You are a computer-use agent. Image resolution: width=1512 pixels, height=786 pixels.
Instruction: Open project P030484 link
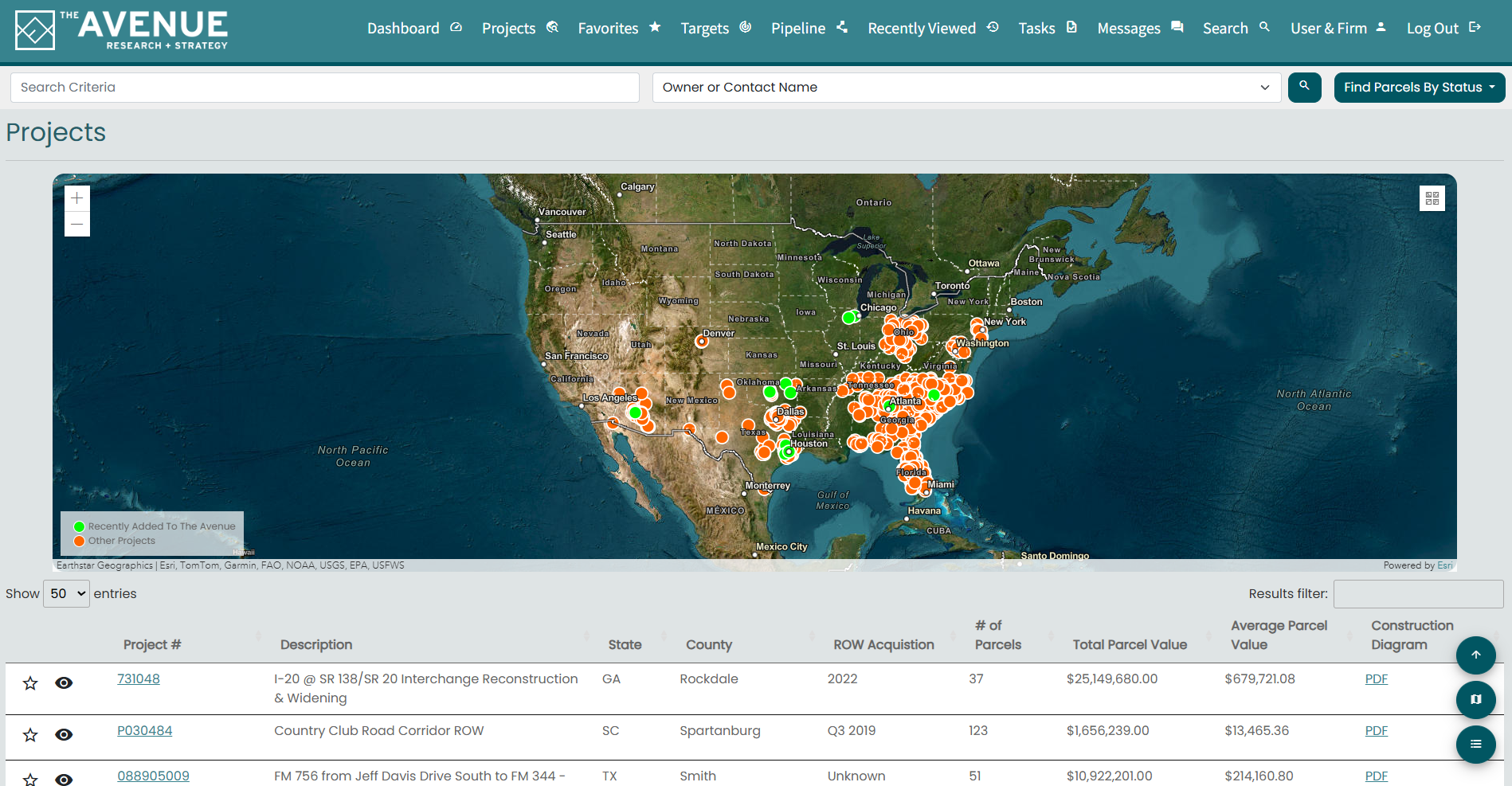point(145,731)
